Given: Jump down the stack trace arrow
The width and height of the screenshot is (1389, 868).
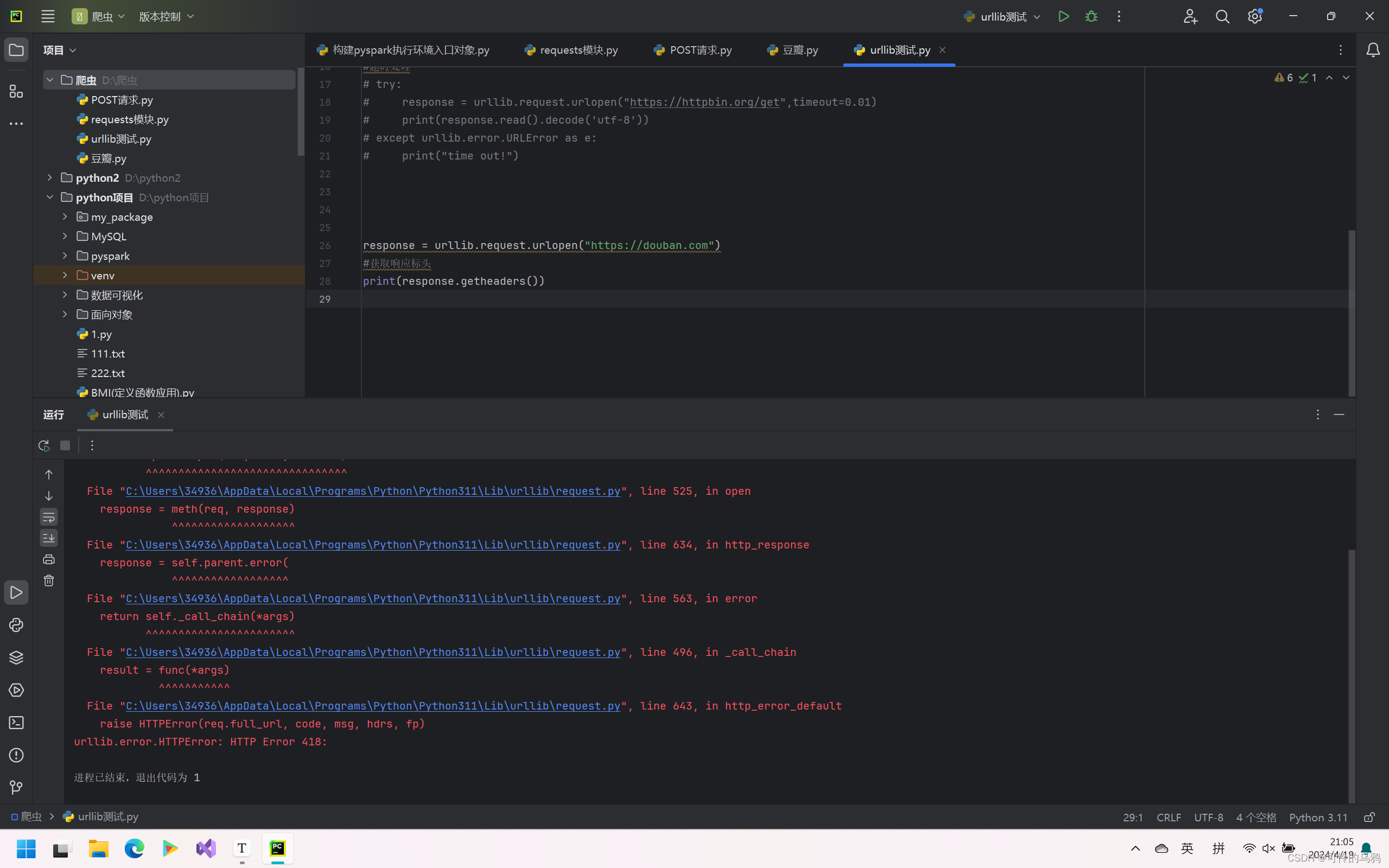Looking at the screenshot, I should pos(49,495).
